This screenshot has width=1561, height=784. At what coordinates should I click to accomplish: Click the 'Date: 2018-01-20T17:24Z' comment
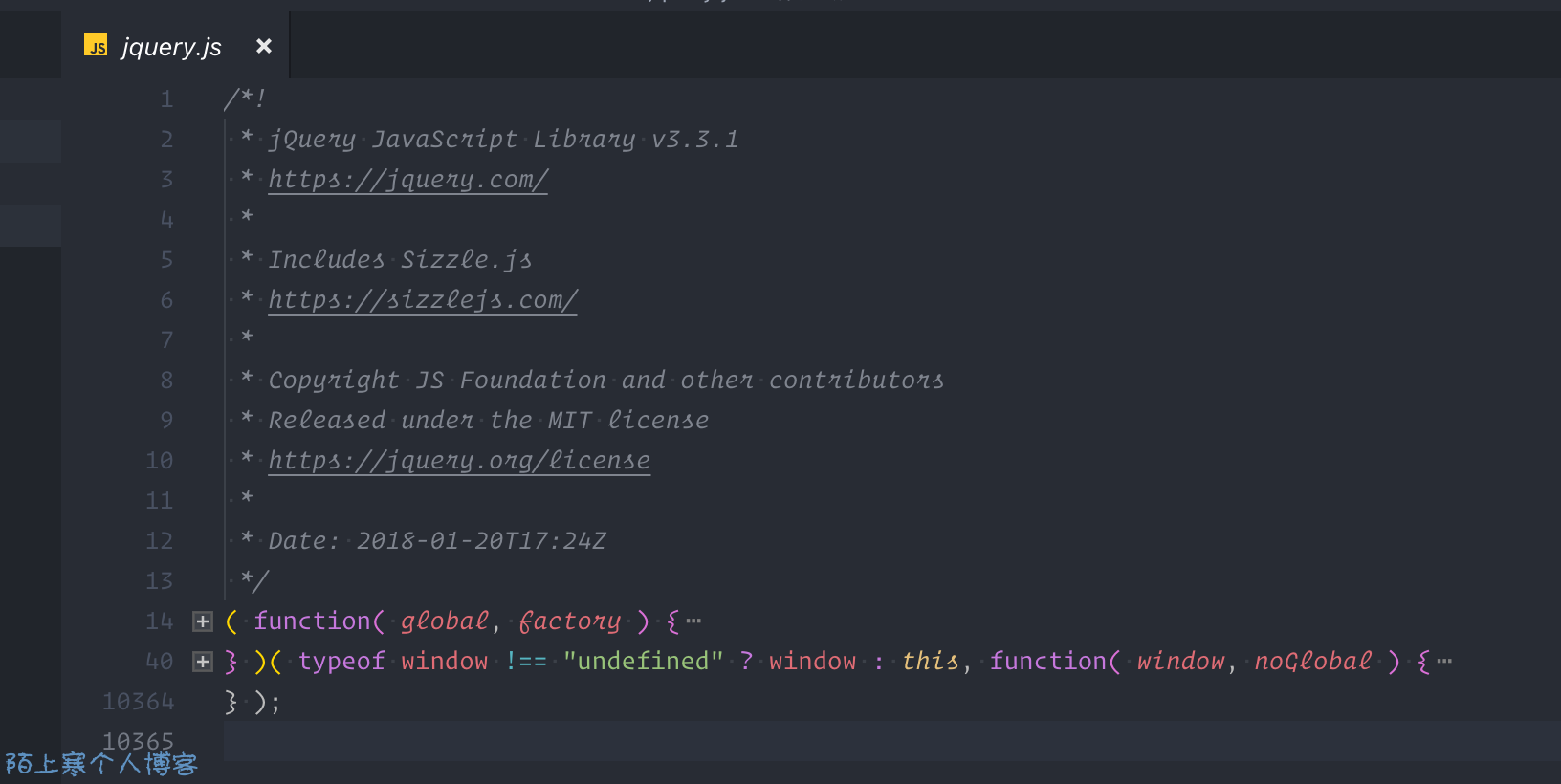coord(437,541)
